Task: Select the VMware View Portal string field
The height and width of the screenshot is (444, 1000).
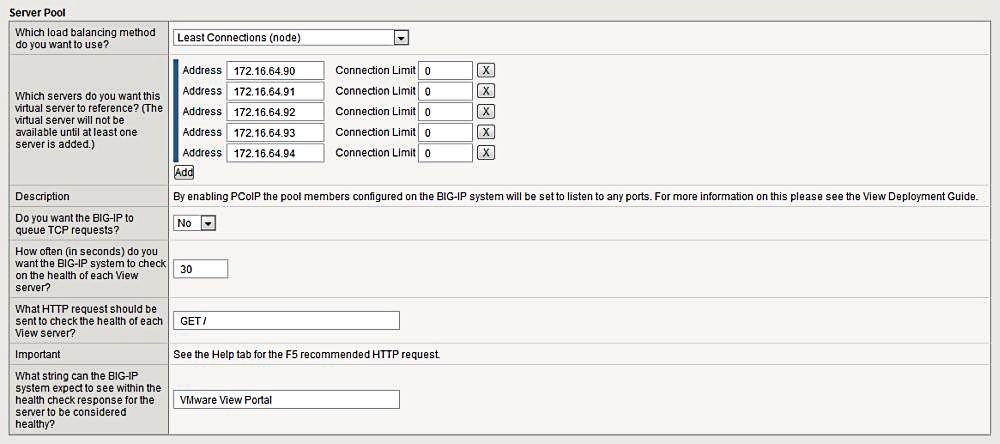Action: click(x=286, y=400)
